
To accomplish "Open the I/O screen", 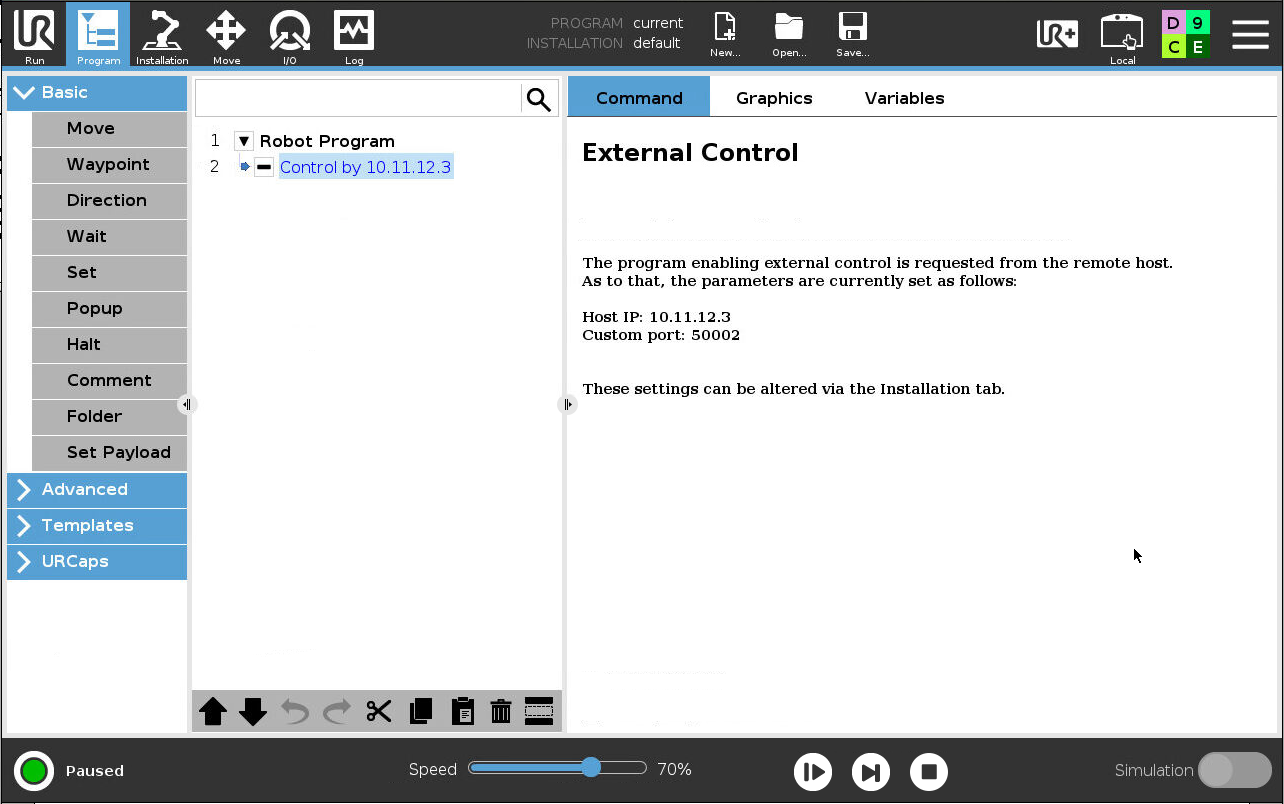I will pos(289,36).
